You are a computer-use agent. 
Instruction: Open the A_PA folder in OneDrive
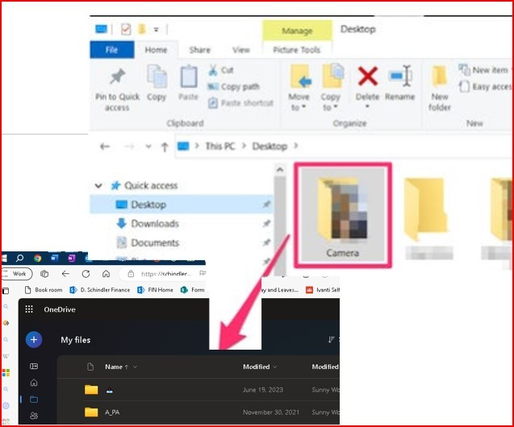pyautogui.click(x=112, y=412)
